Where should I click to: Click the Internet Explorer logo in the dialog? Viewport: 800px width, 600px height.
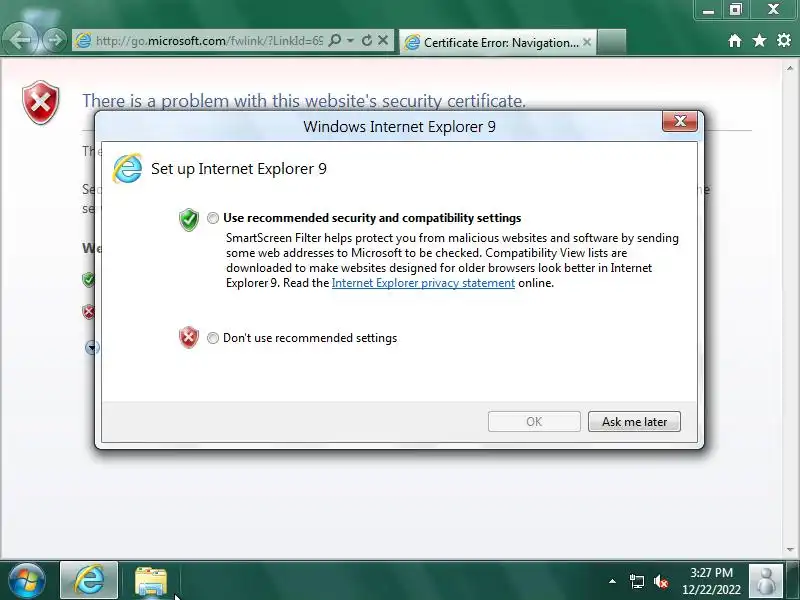coord(127,168)
